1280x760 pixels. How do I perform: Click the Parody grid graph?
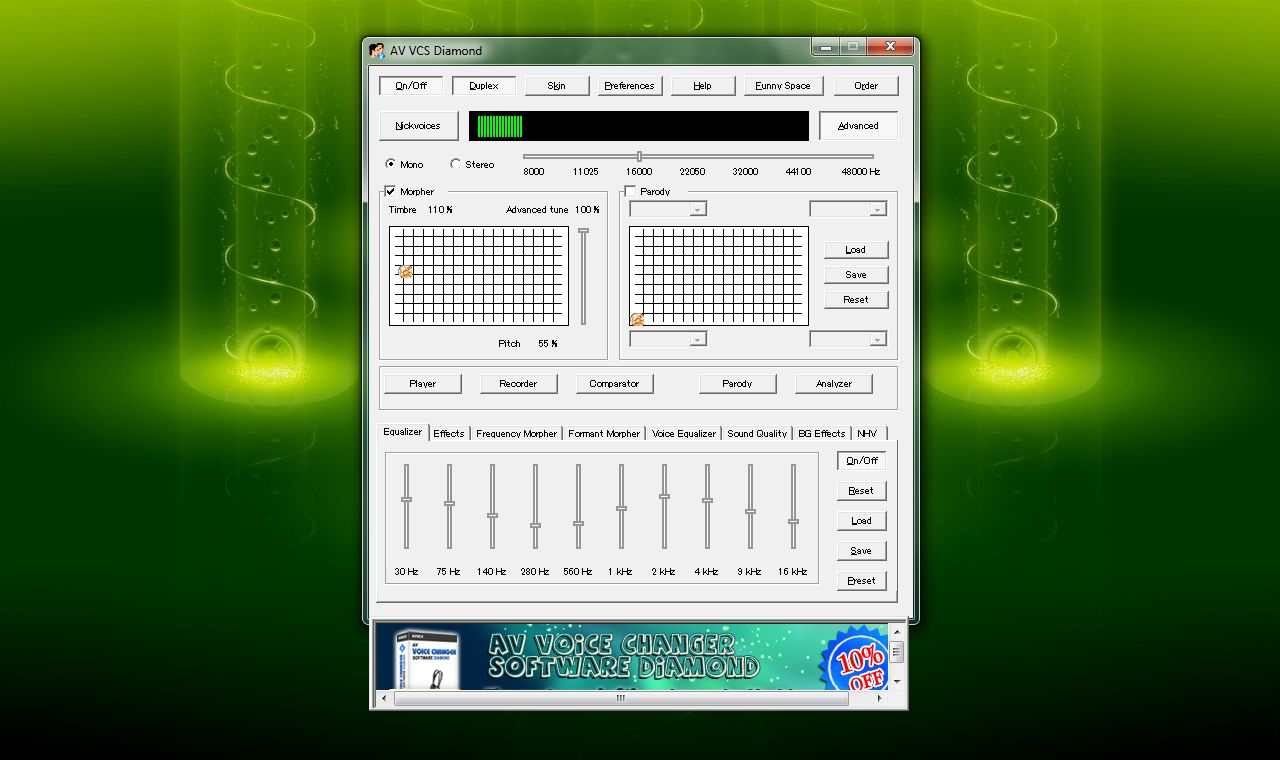[719, 276]
